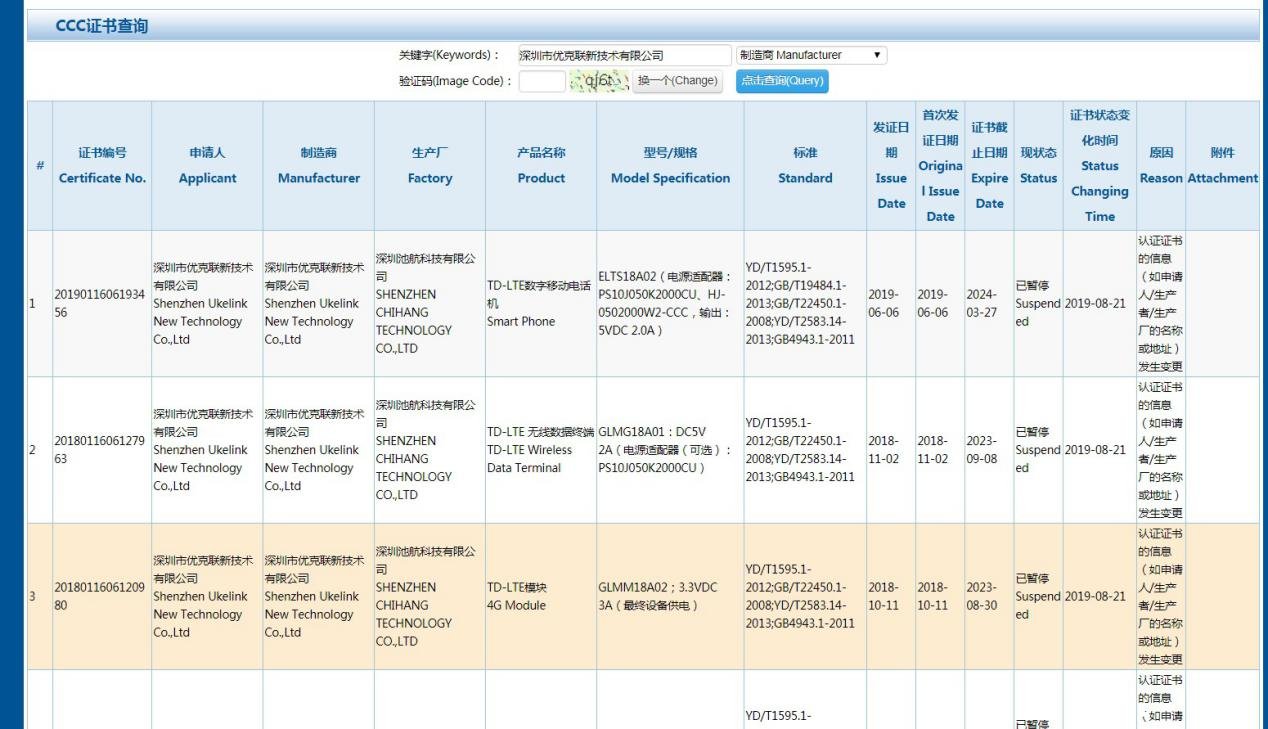The width and height of the screenshot is (1268, 729).
Task: Click the Attachment column header
Action: pyautogui.click(x=1222, y=166)
